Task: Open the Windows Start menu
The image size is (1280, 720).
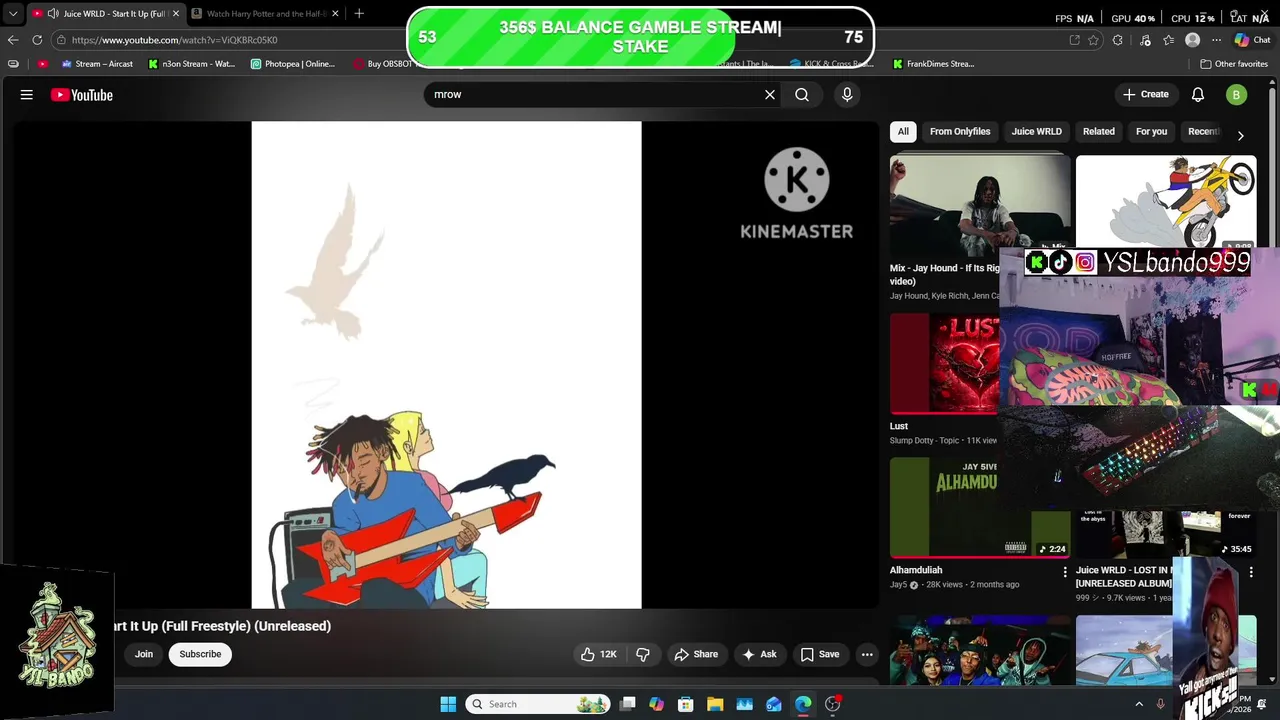Action: (x=448, y=704)
